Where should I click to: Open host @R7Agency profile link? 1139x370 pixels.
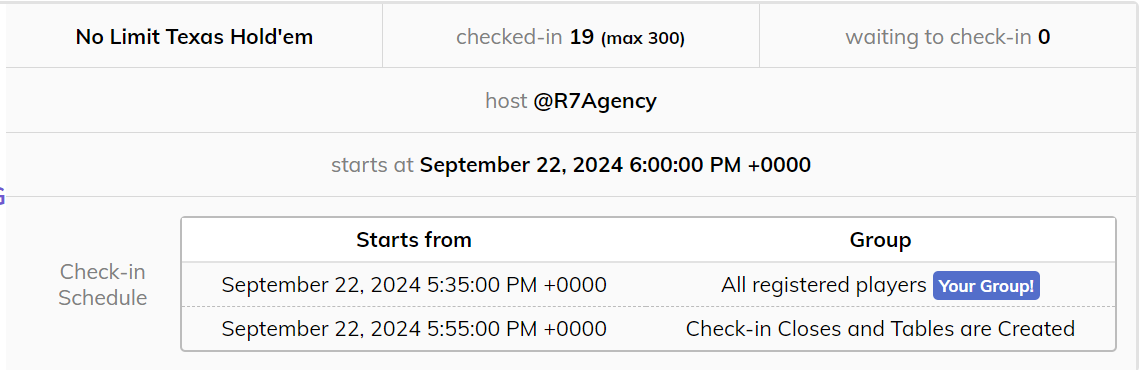point(594,101)
